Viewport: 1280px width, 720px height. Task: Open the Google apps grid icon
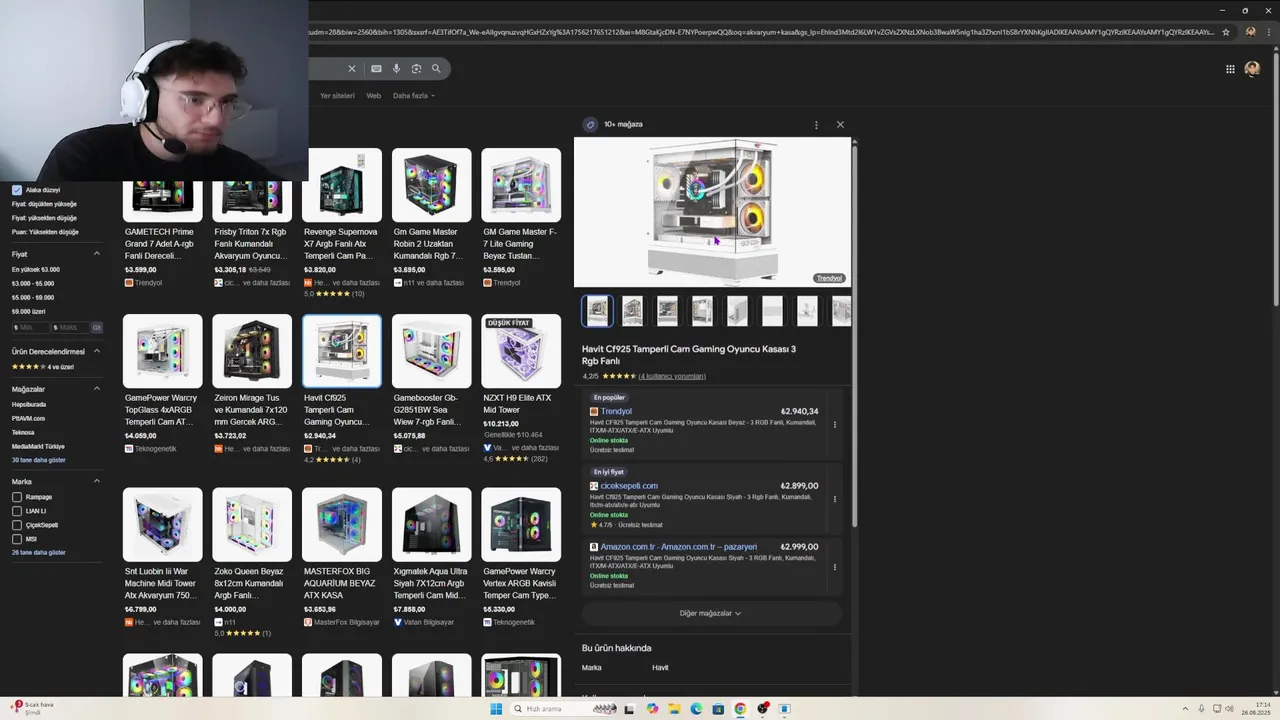pos(1230,69)
